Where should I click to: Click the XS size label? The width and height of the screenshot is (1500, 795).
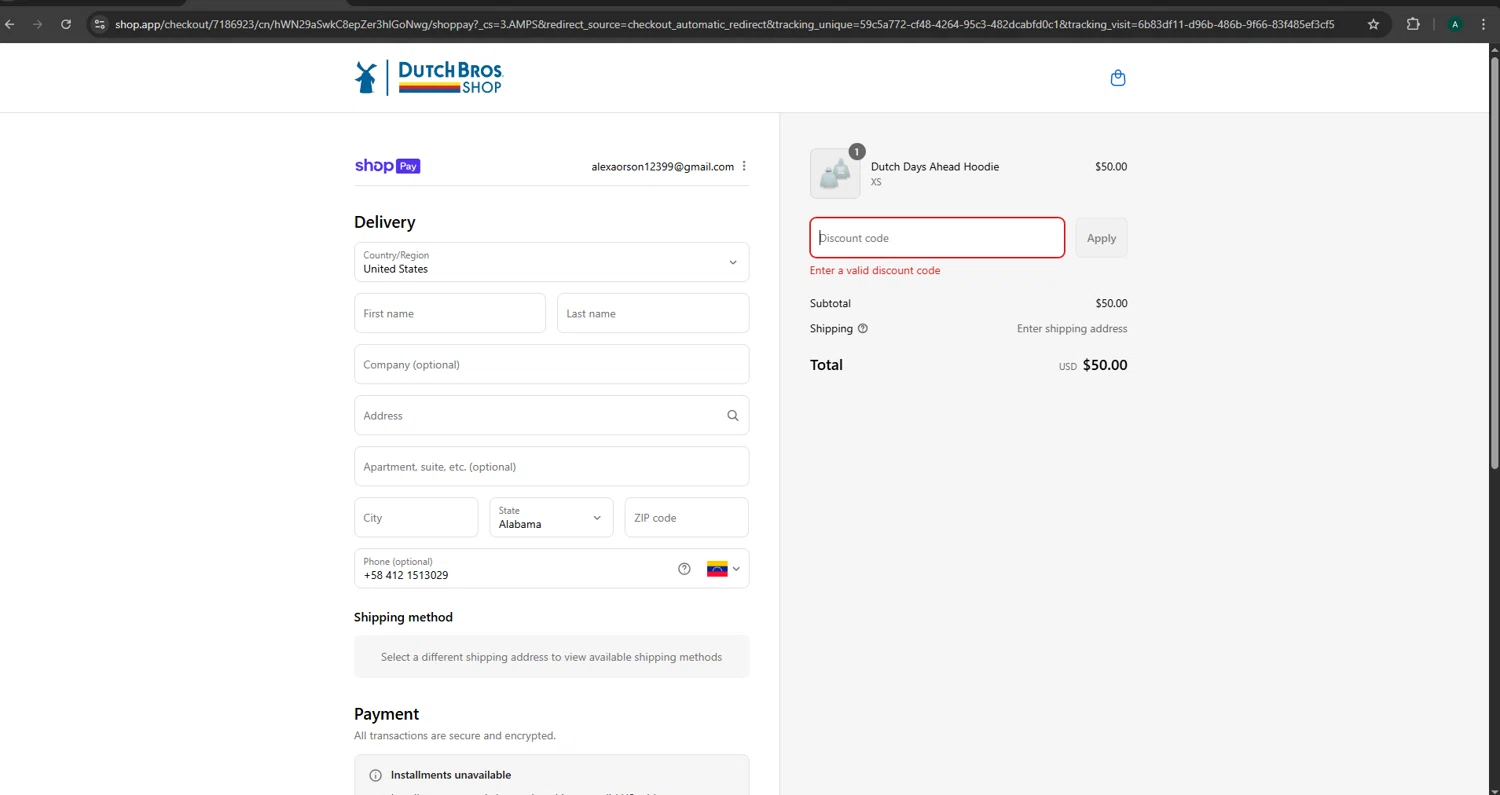(x=876, y=183)
